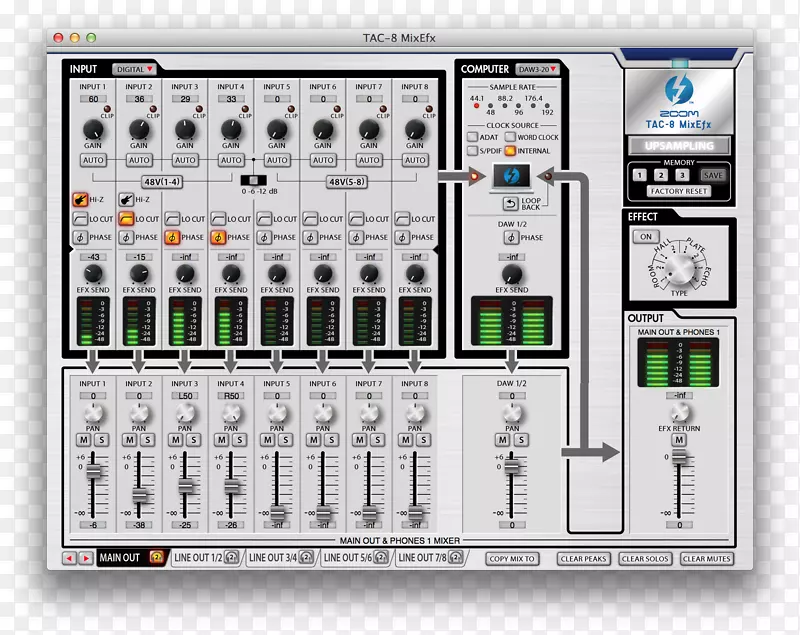Click headphone icon on Line Out 1/2 tab
This screenshot has height=635, width=800.
pyautogui.click(x=231, y=557)
